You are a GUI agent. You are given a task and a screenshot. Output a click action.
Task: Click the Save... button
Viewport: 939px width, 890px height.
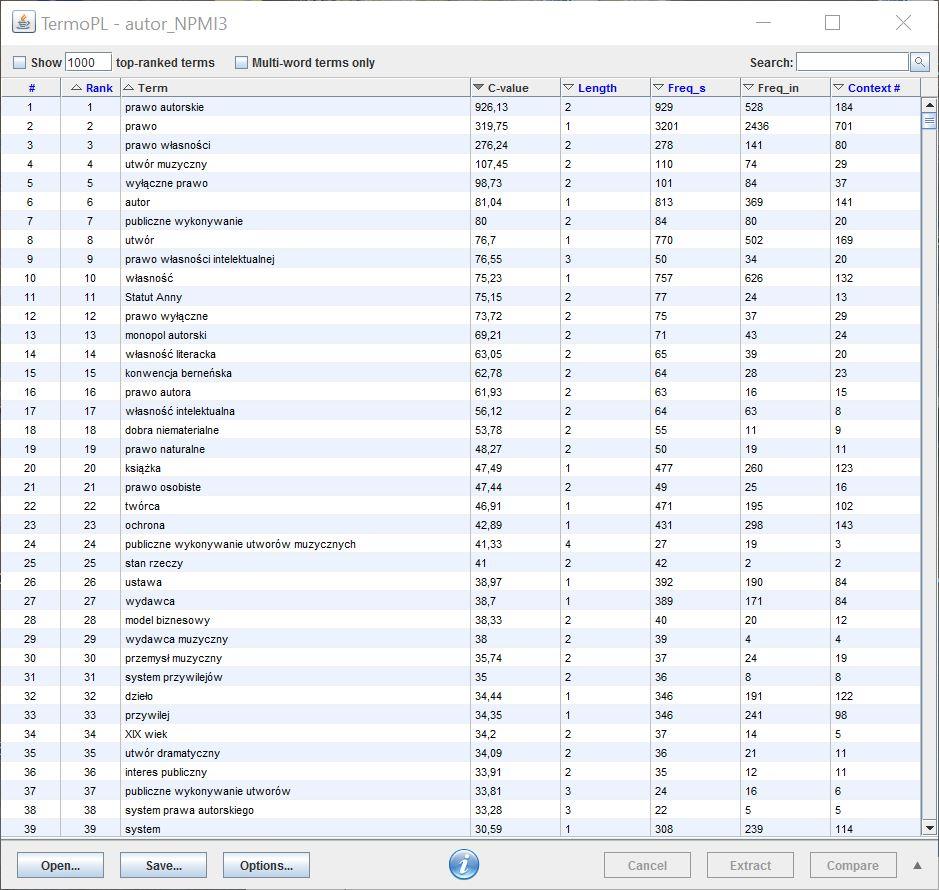pos(163,865)
